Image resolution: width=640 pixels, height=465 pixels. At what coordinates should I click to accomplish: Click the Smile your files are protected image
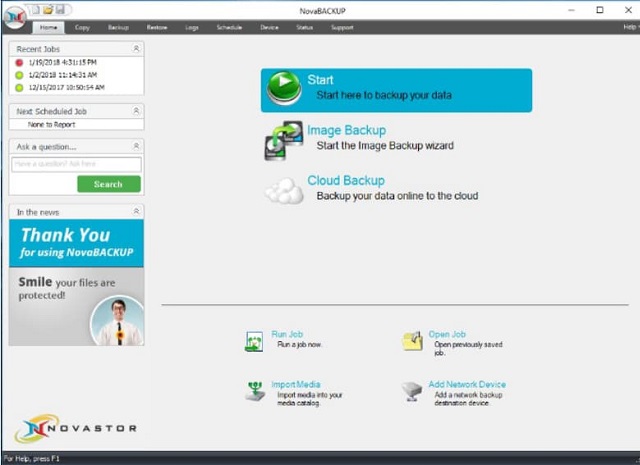tap(76, 307)
